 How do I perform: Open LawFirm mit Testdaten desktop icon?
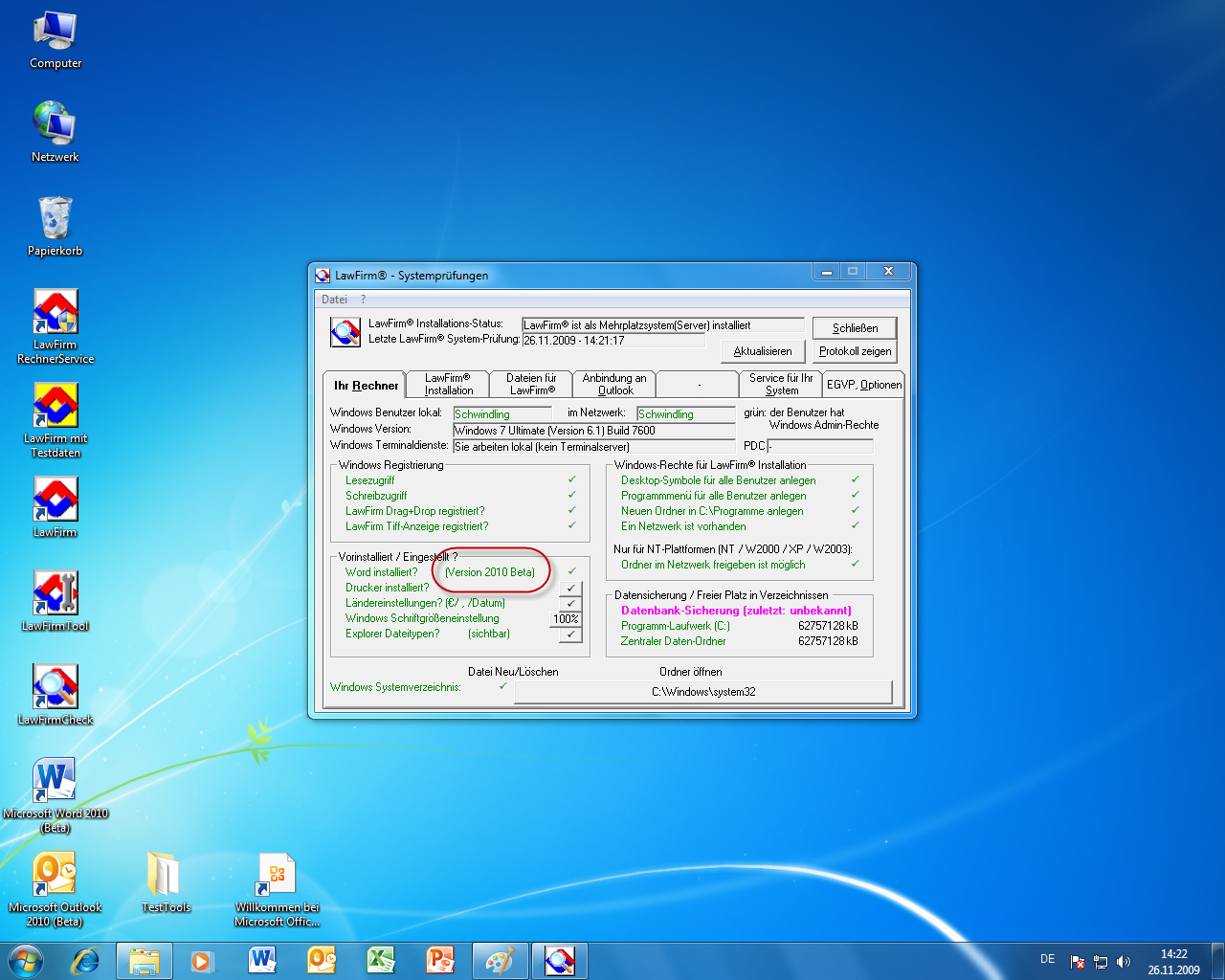tap(56, 407)
